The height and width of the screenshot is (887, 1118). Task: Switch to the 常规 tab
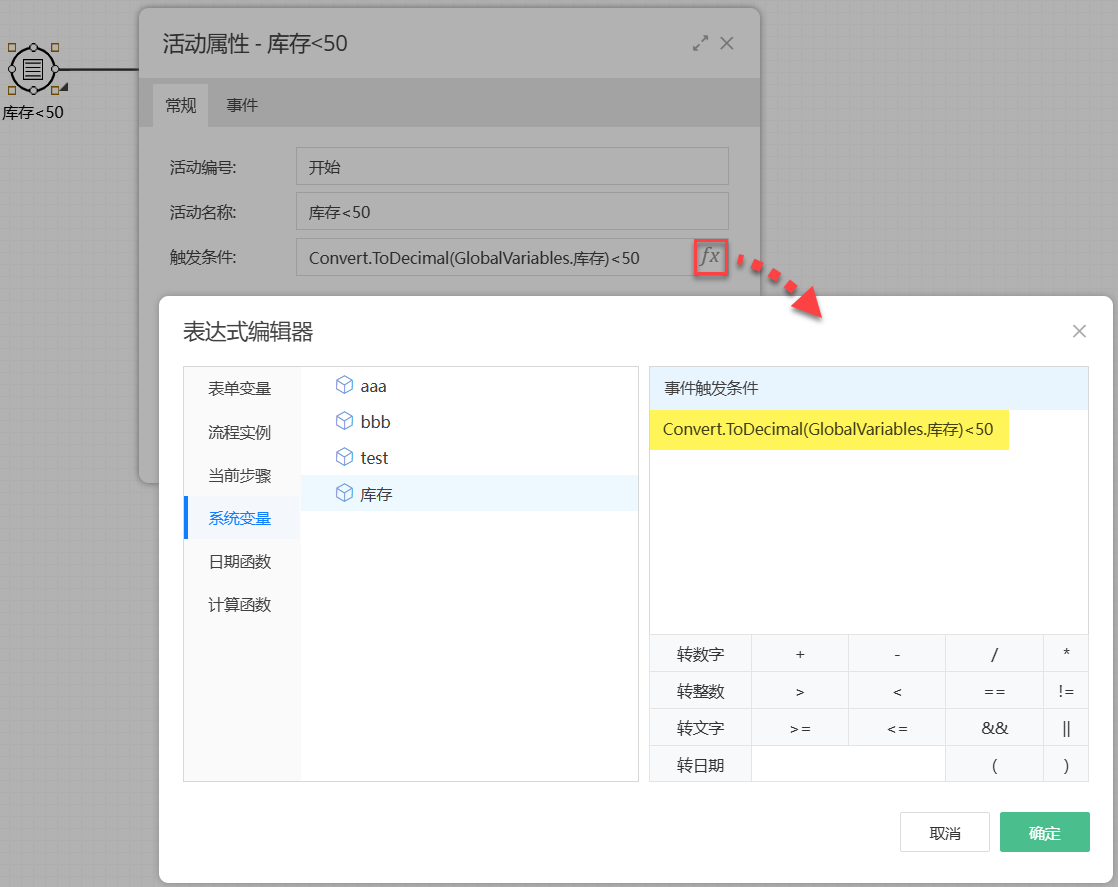(181, 104)
